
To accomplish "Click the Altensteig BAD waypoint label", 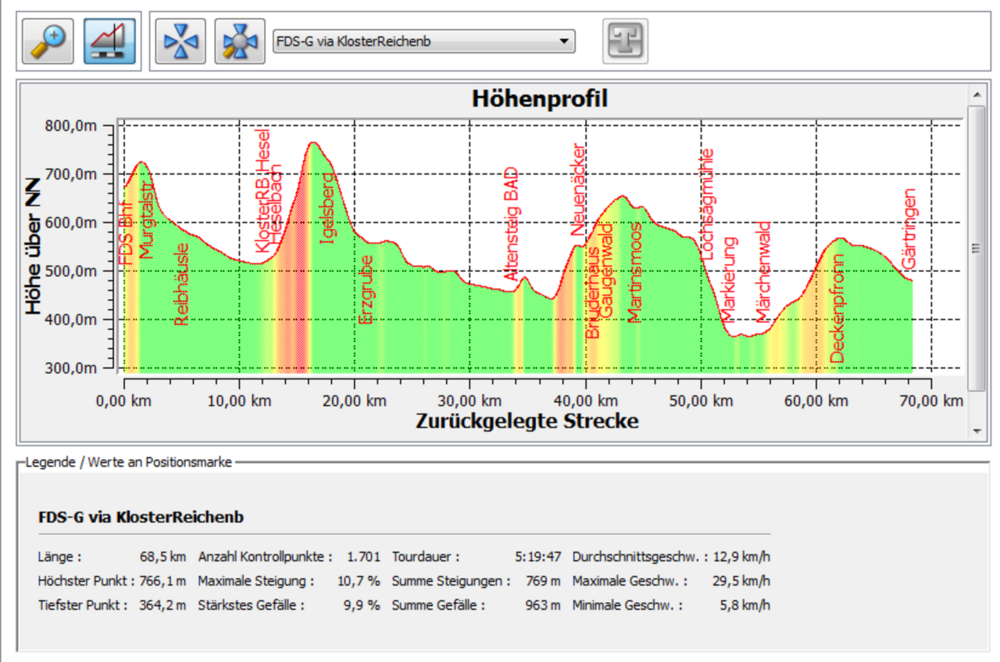I will click(x=511, y=224).
